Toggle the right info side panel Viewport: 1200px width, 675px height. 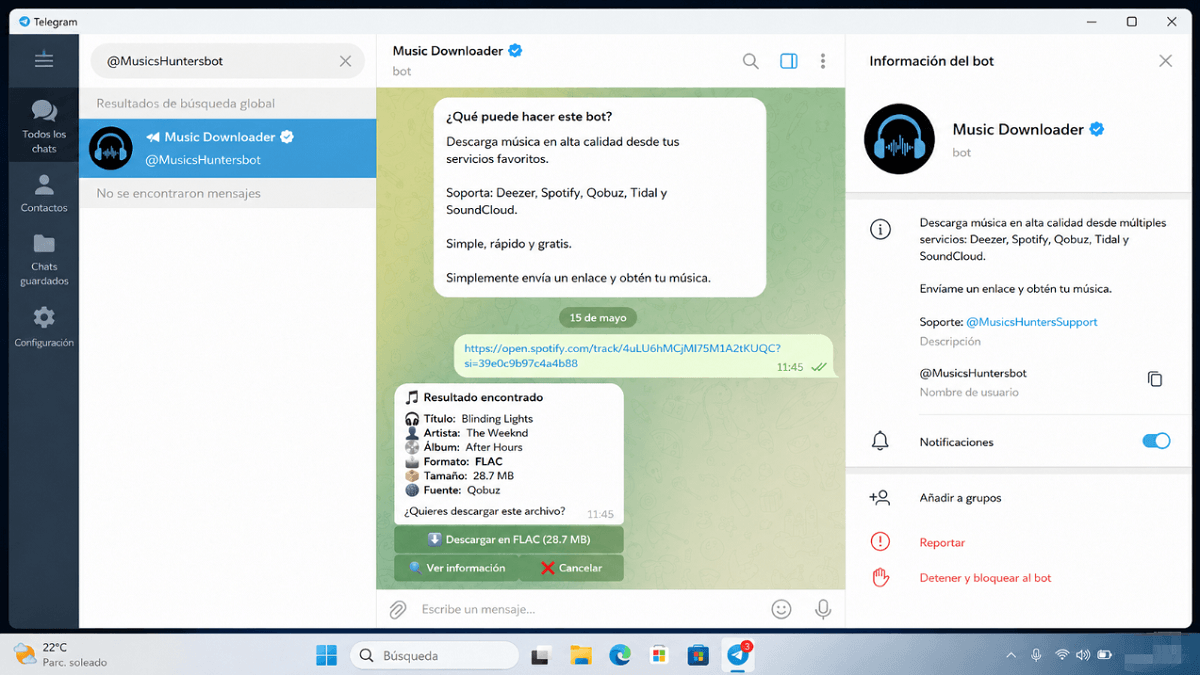tap(789, 61)
